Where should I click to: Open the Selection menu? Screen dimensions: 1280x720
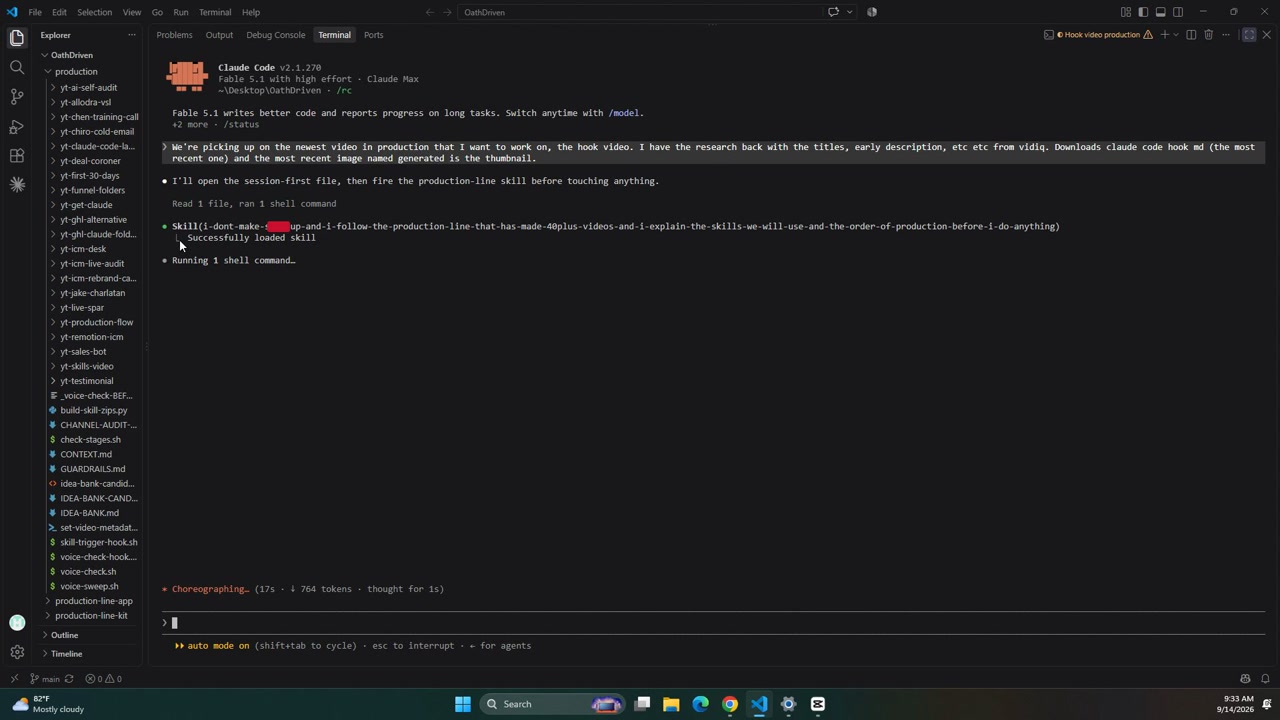(x=94, y=12)
